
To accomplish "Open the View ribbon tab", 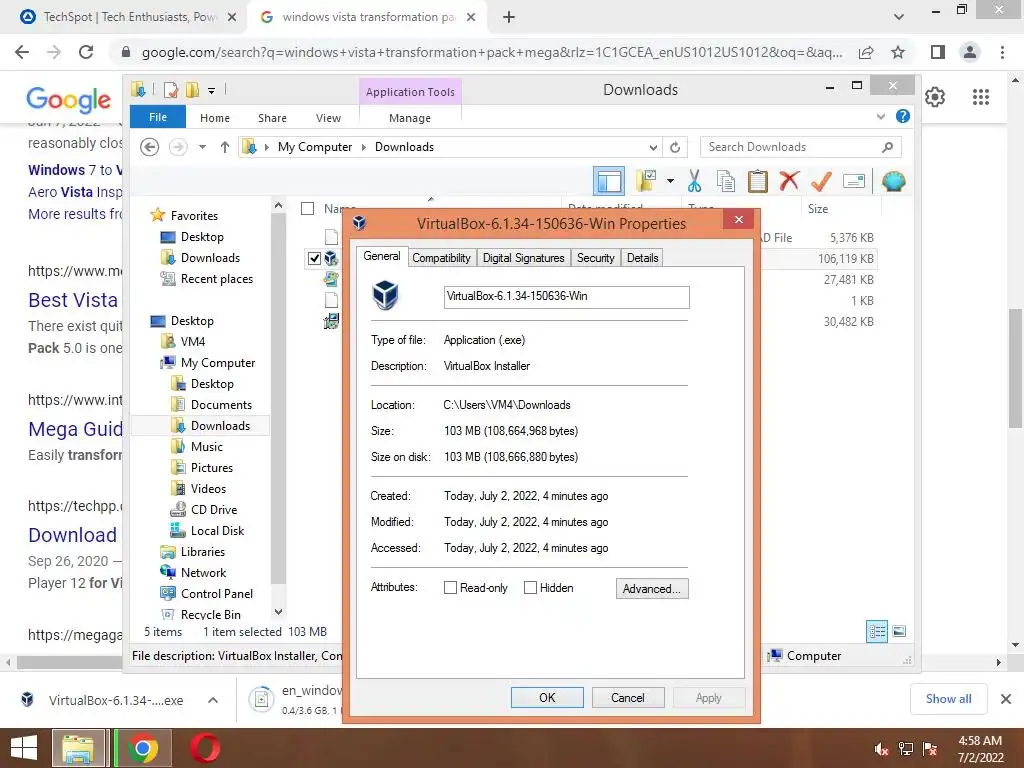I will pos(328,118).
